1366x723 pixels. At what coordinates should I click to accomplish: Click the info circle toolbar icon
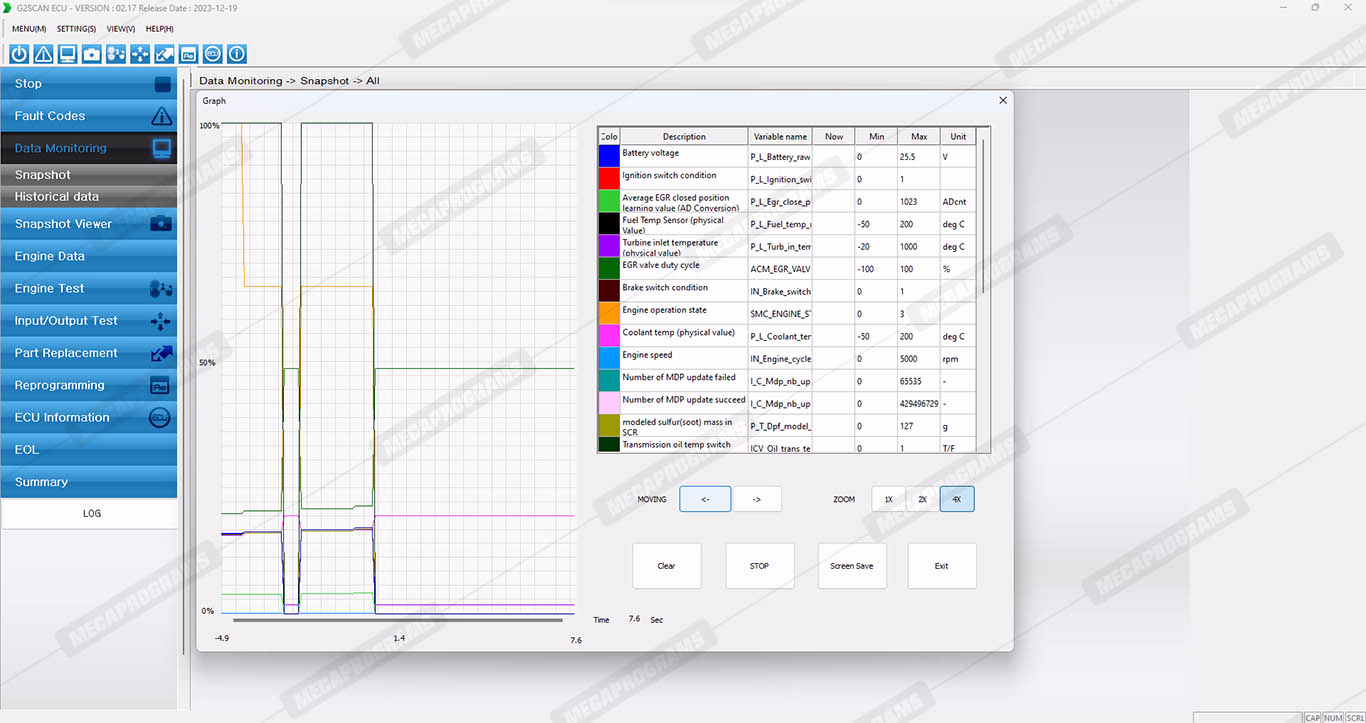[236, 54]
